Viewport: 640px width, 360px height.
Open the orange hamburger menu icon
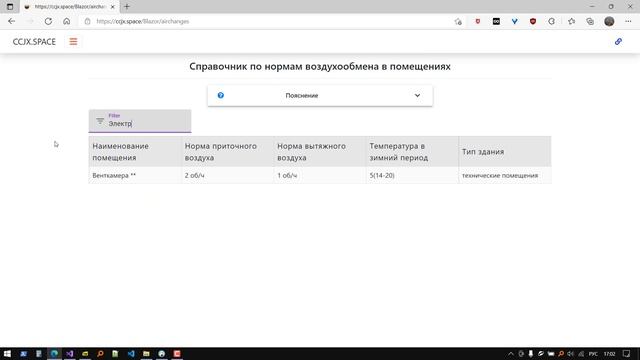(73, 42)
